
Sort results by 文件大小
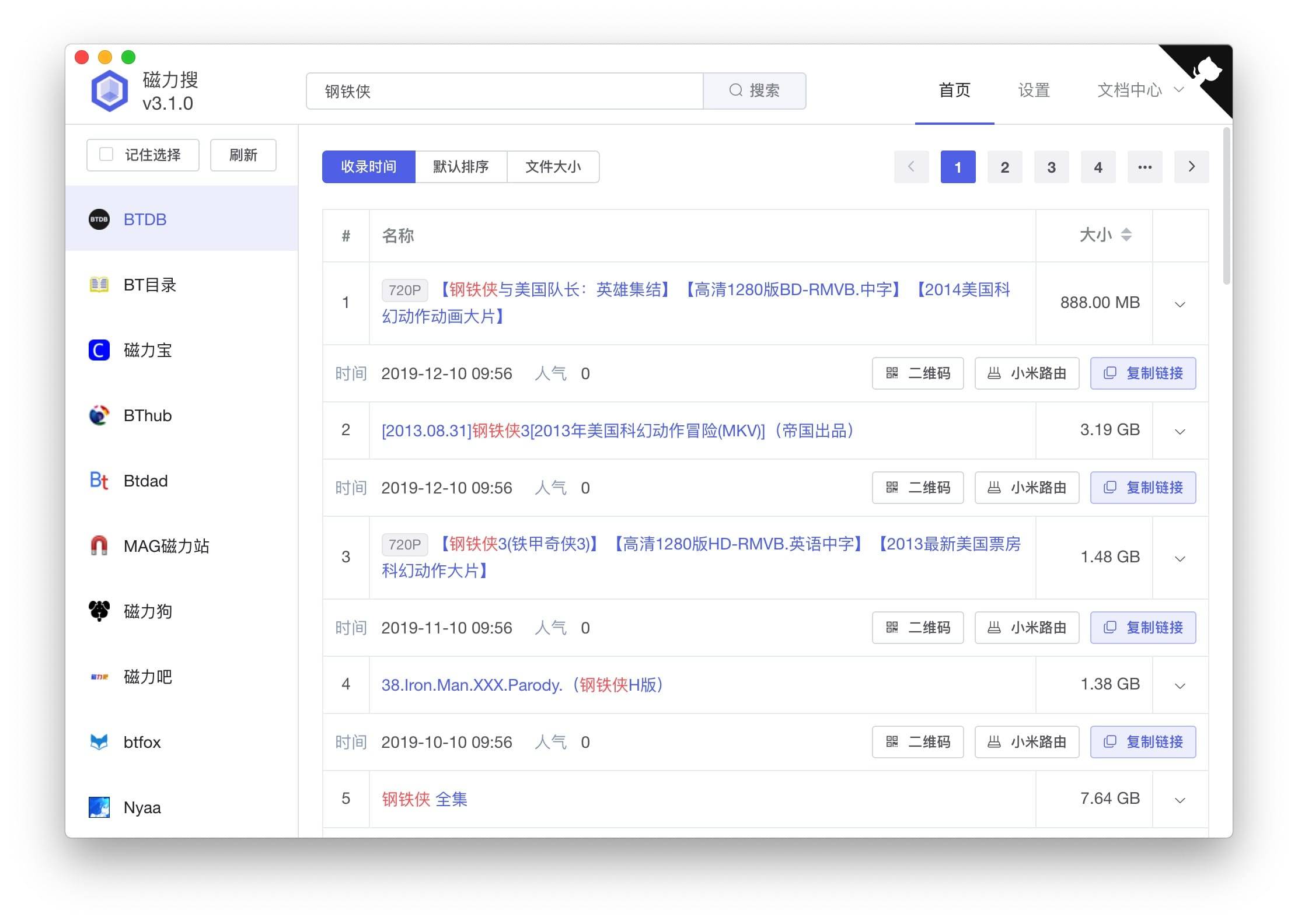click(x=553, y=167)
